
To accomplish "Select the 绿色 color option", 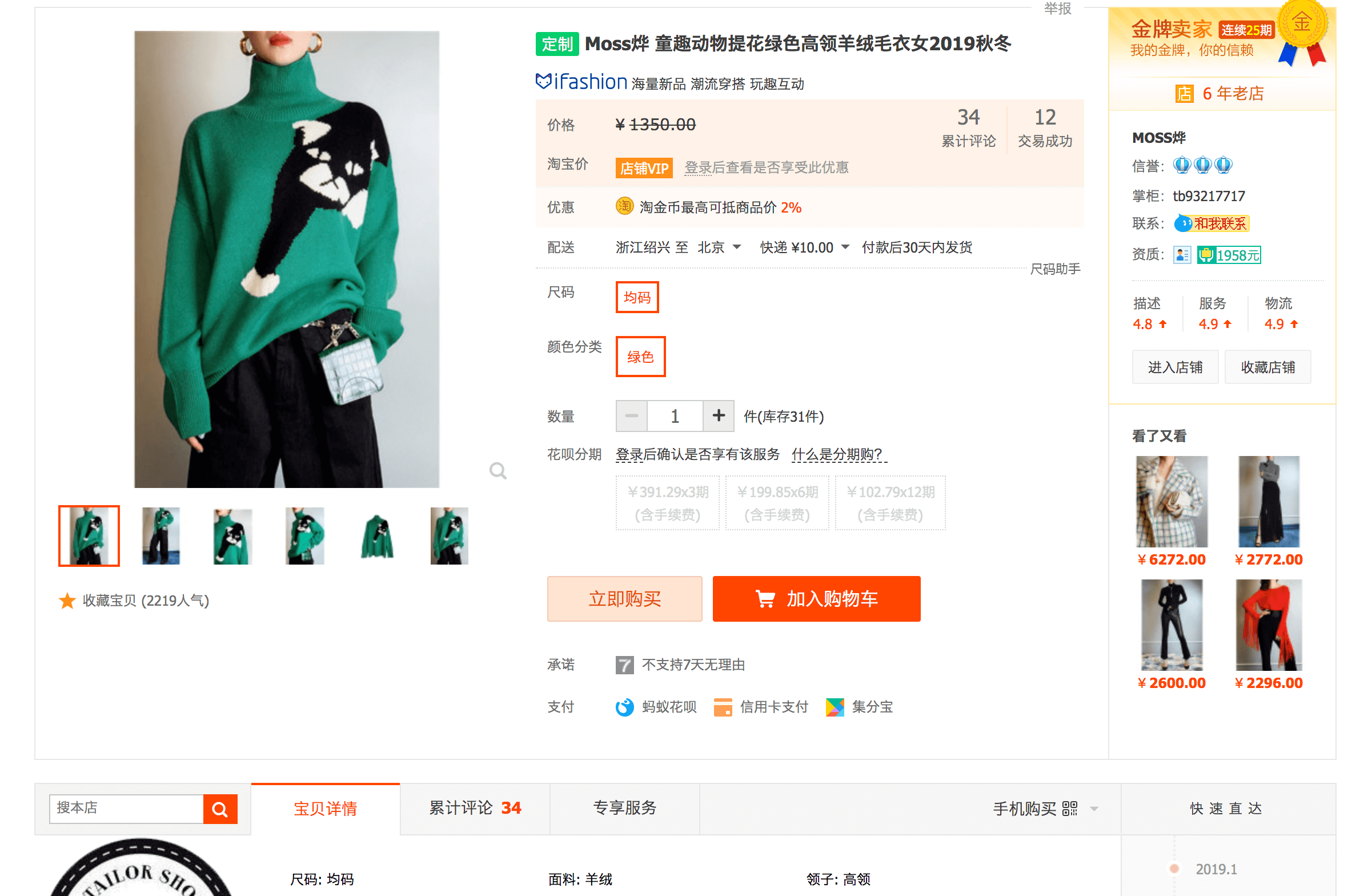I will [640, 357].
